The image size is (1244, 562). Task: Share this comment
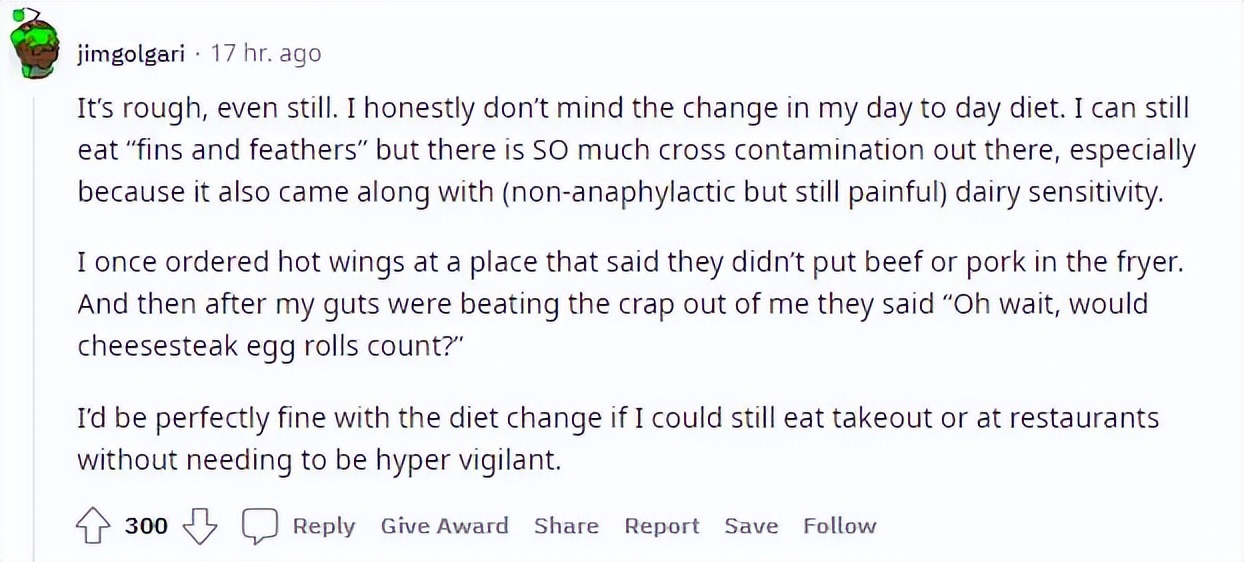[x=566, y=526]
